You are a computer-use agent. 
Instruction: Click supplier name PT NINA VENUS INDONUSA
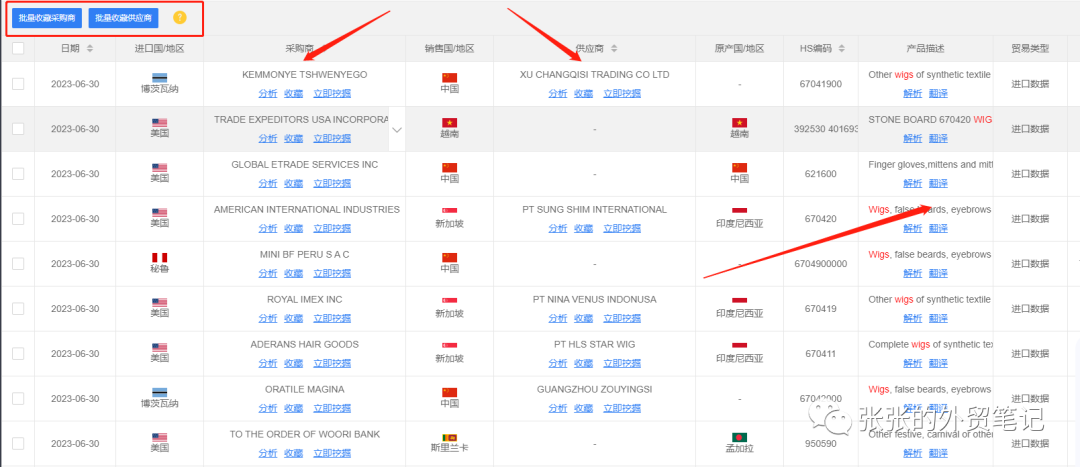tap(594, 300)
